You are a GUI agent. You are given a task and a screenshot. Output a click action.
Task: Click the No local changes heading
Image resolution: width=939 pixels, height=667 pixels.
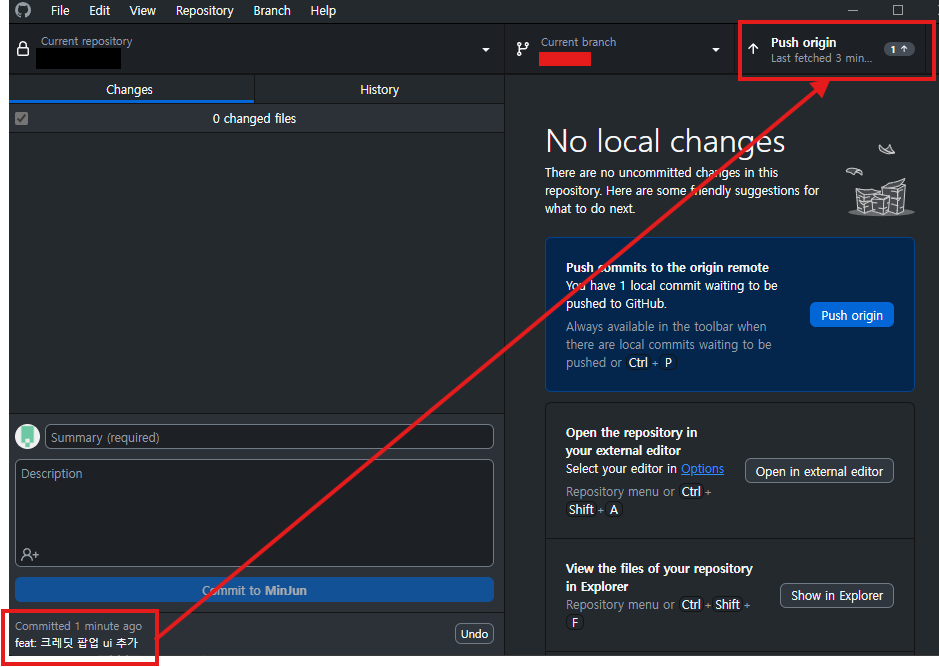pos(665,142)
